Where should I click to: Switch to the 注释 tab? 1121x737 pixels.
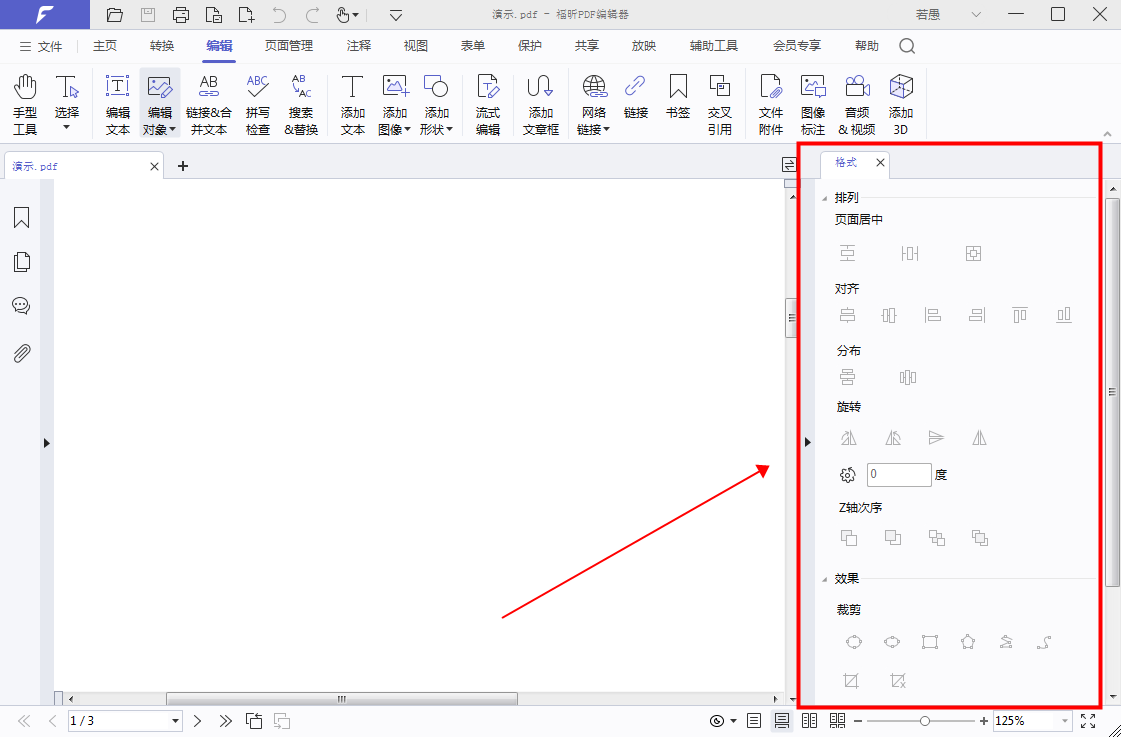359,46
